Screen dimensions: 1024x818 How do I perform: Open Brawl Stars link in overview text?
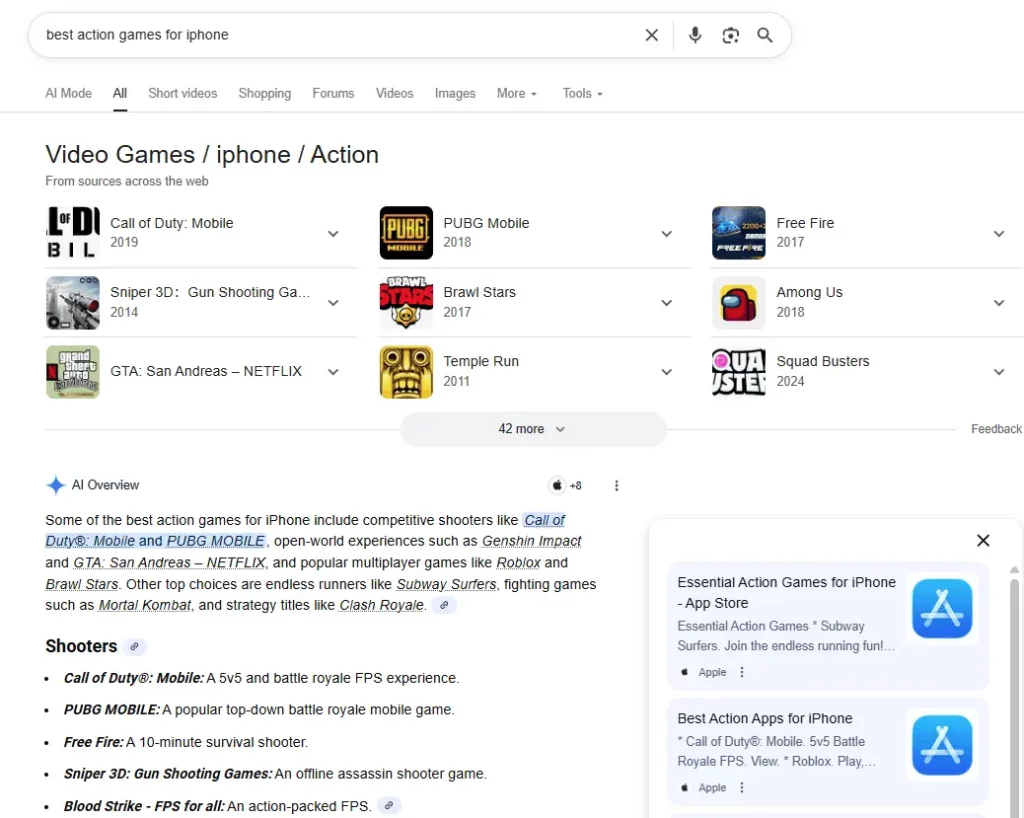(82, 584)
